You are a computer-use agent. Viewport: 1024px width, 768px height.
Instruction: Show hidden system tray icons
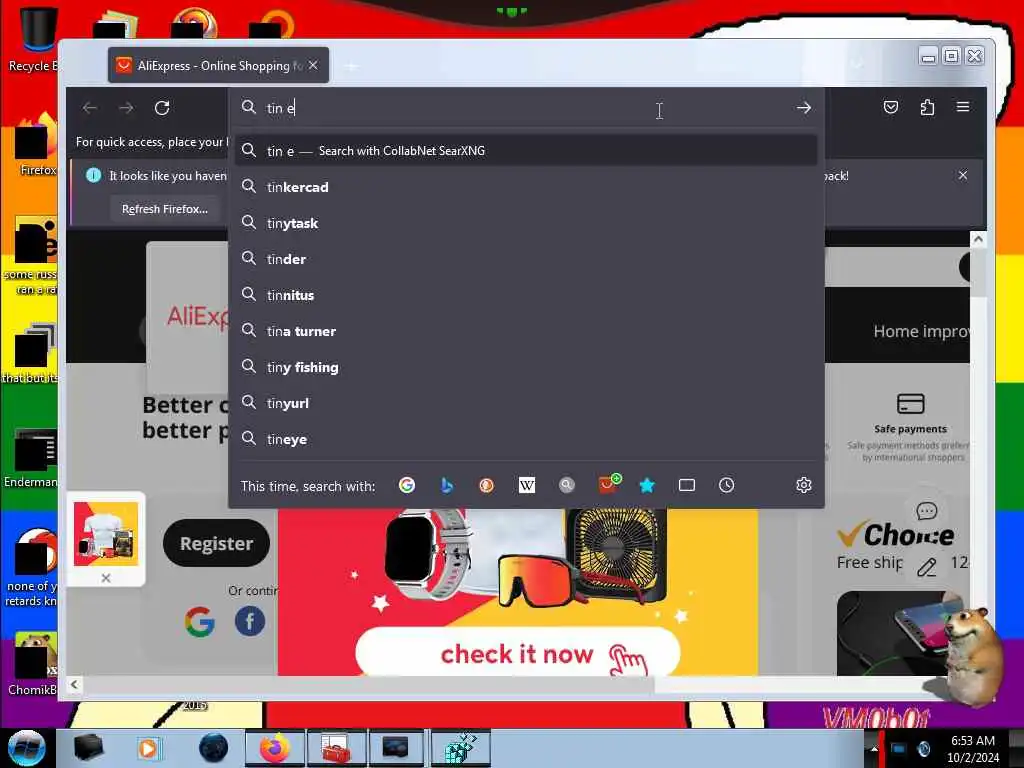tap(874, 748)
